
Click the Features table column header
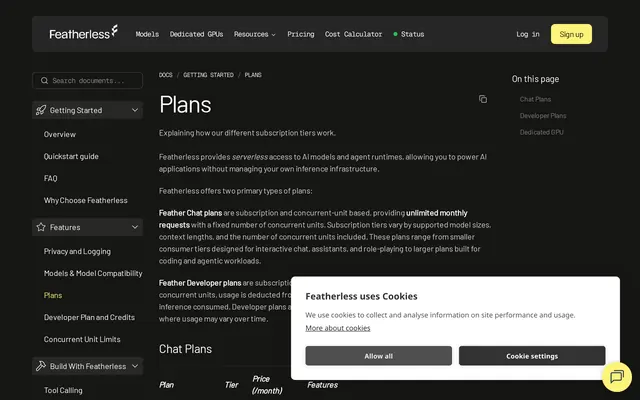click(322, 385)
